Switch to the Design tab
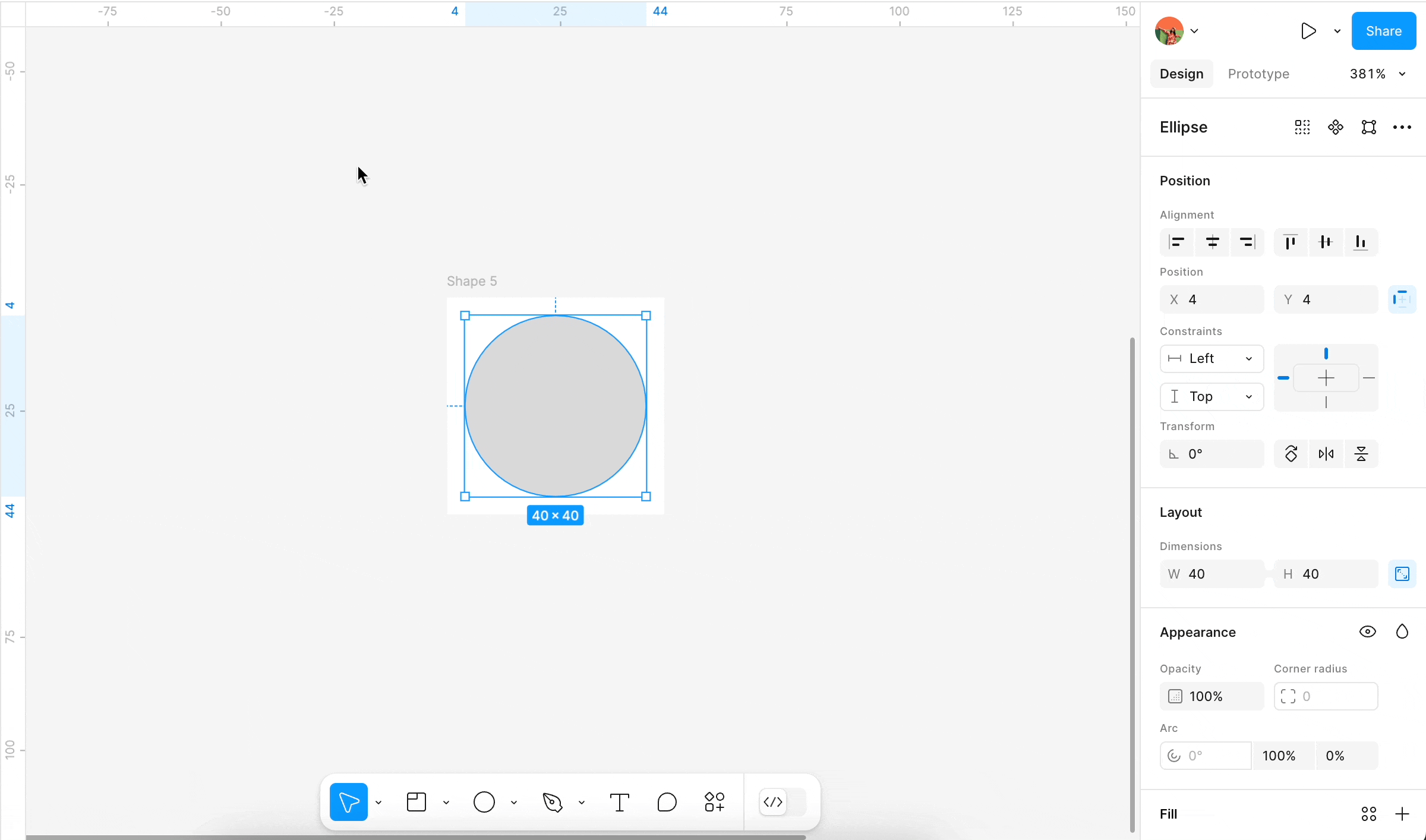 point(1181,74)
